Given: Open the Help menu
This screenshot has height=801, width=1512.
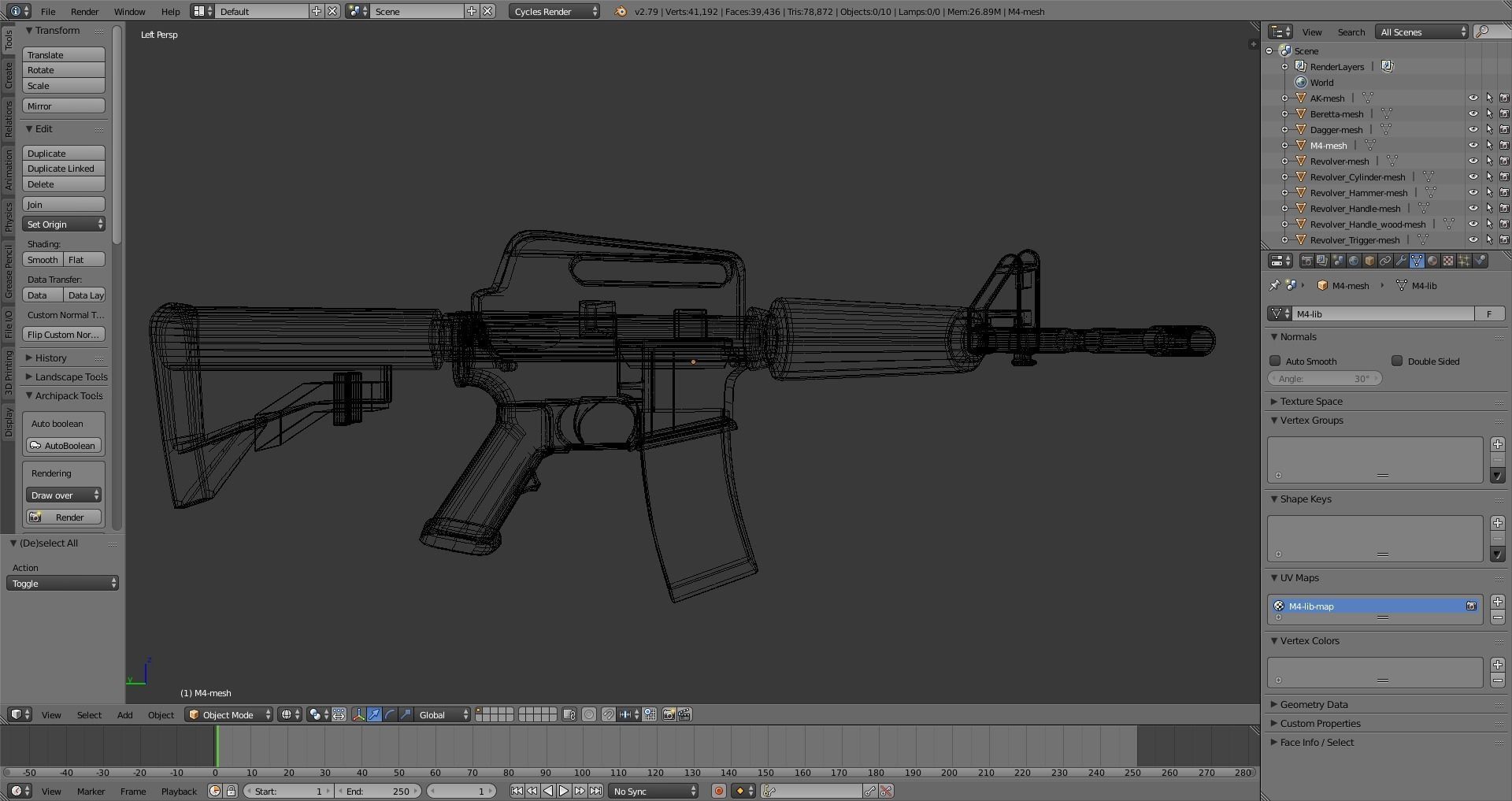Looking at the screenshot, I should [170, 11].
